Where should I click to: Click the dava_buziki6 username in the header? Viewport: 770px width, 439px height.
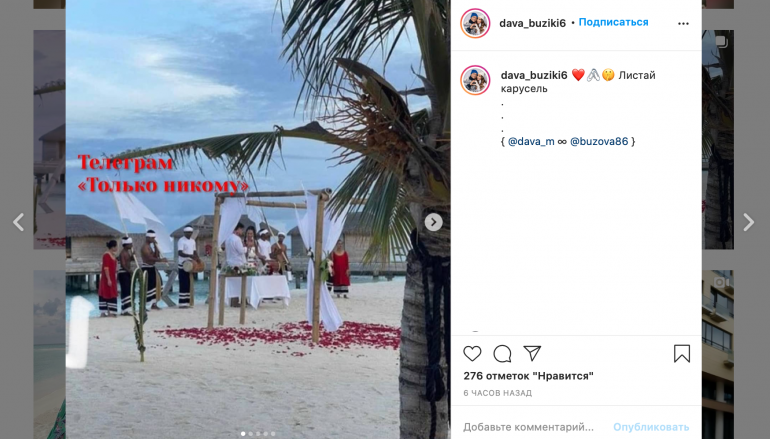pos(532,23)
